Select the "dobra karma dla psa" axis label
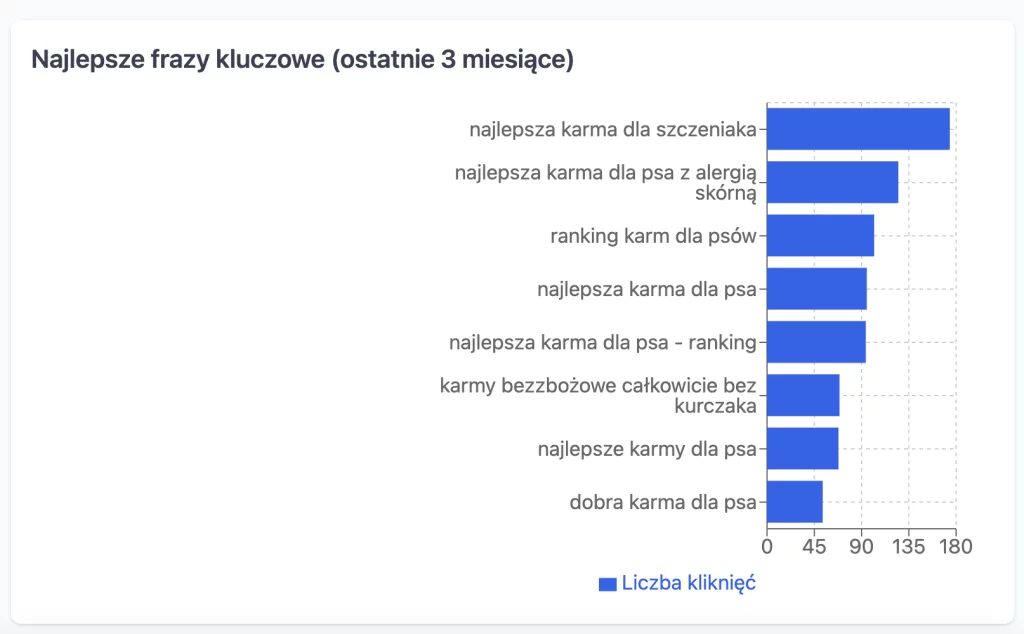The image size is (1024, 634). (662, 502)
